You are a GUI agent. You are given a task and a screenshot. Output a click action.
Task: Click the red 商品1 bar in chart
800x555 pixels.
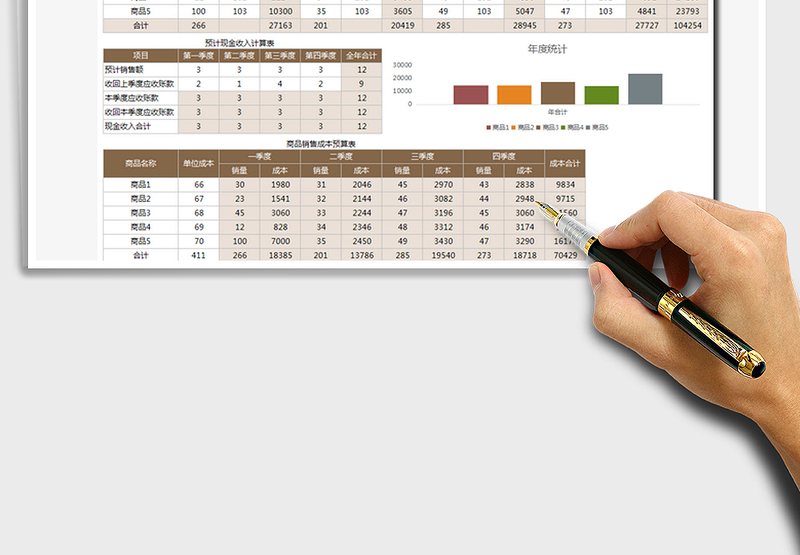pyautogui.click(x=470, y=94)
